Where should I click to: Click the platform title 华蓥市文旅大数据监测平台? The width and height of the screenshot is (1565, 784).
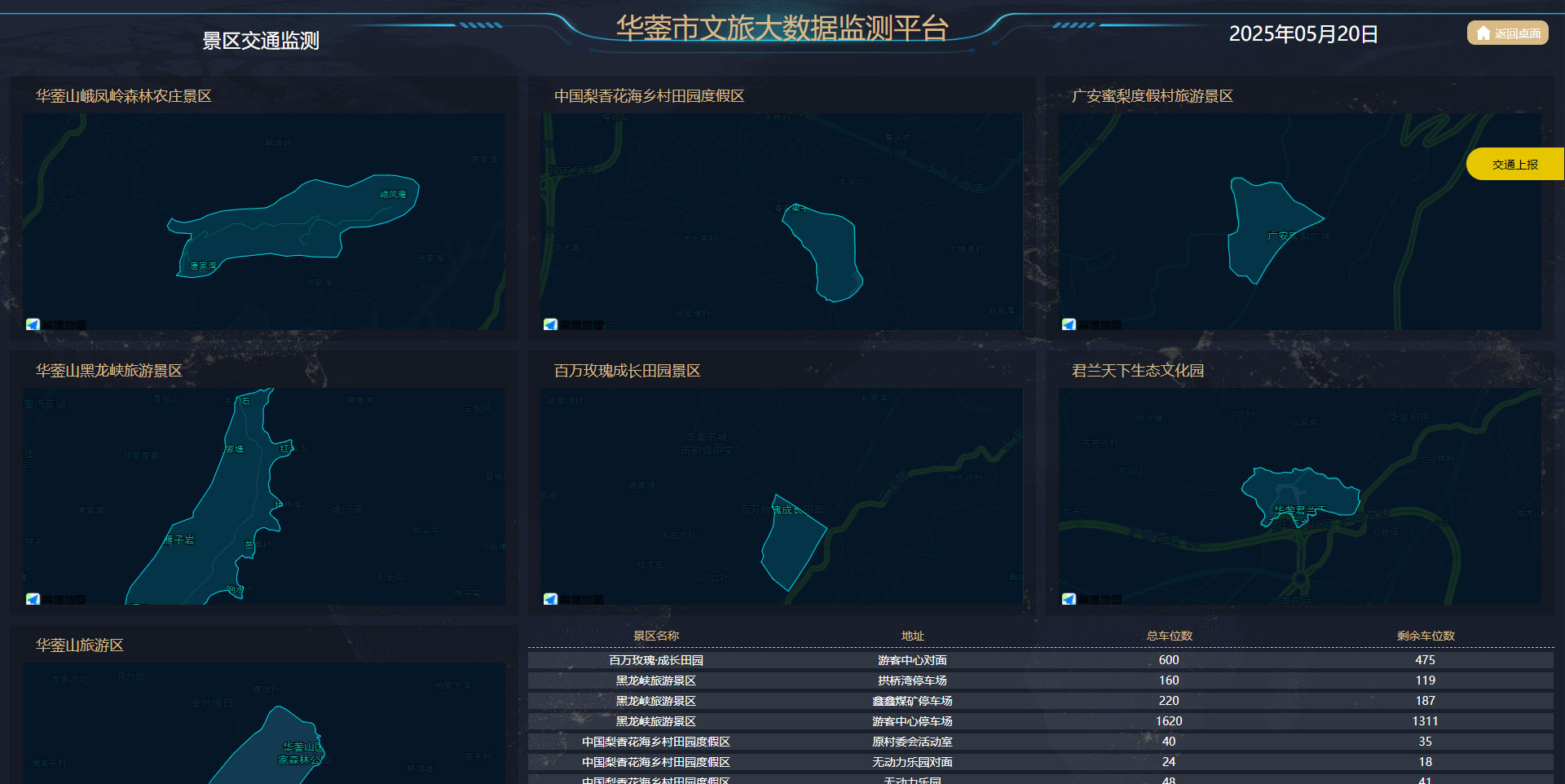coord(782,26)
